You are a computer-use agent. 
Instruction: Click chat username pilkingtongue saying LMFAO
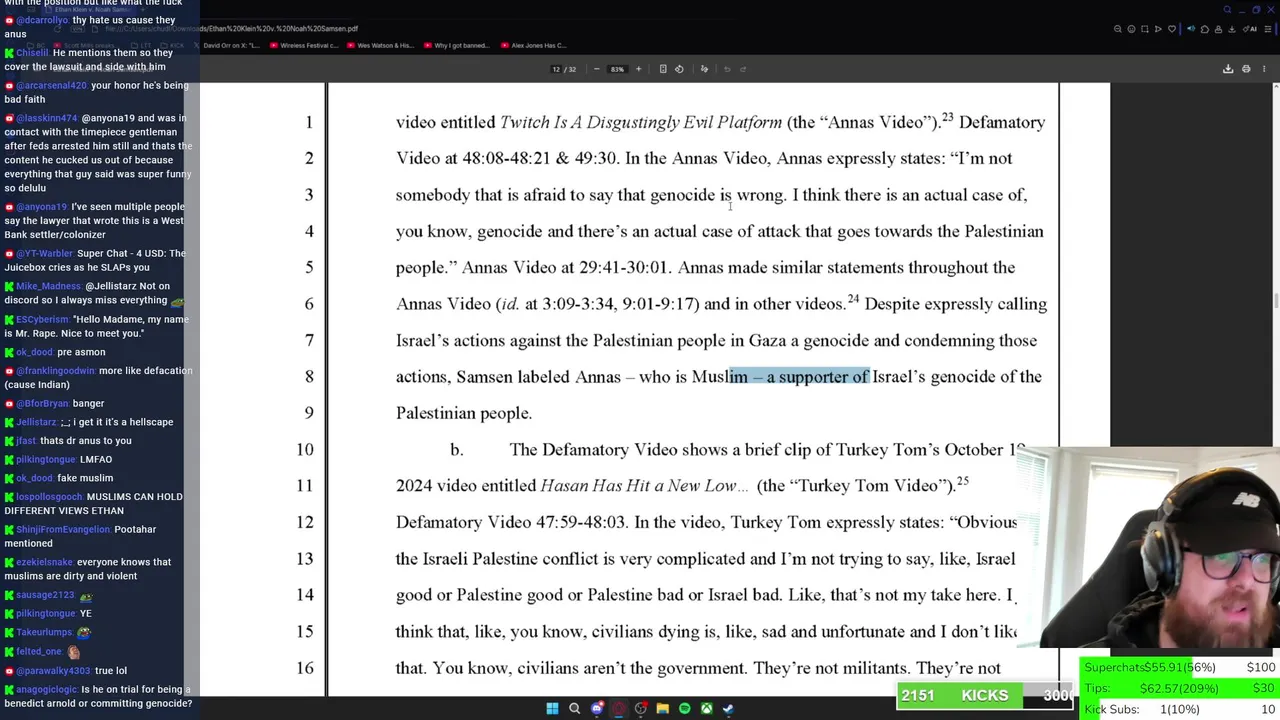tap(45, 459)
